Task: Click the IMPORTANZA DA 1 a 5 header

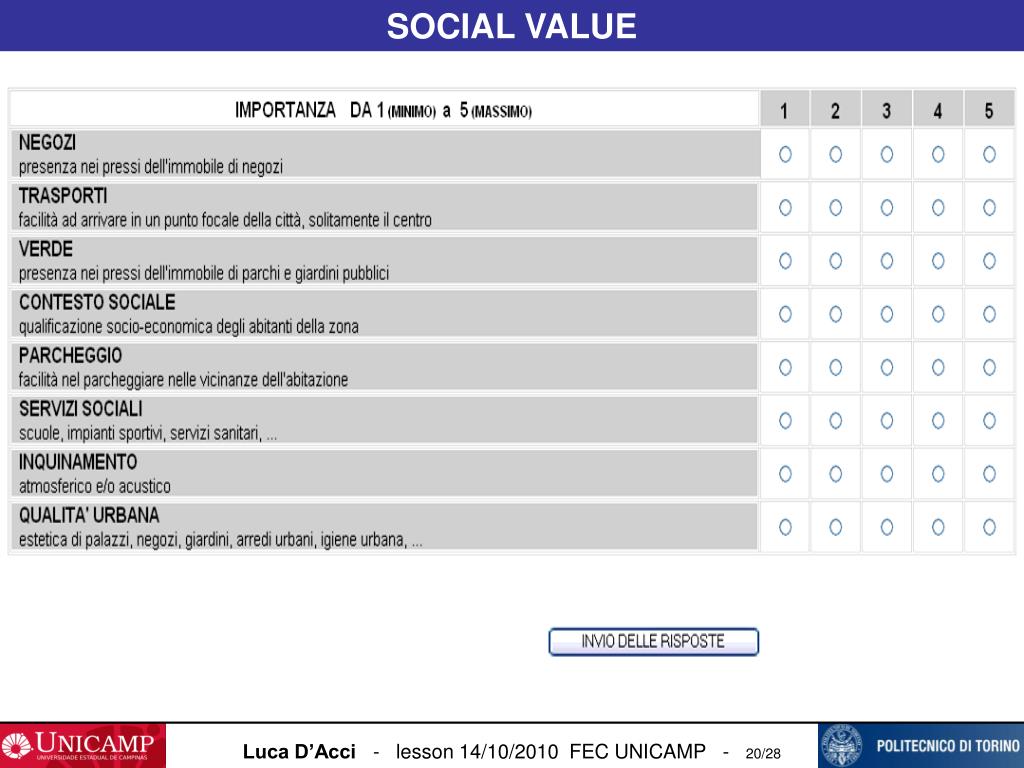Action: coord(383,110)
